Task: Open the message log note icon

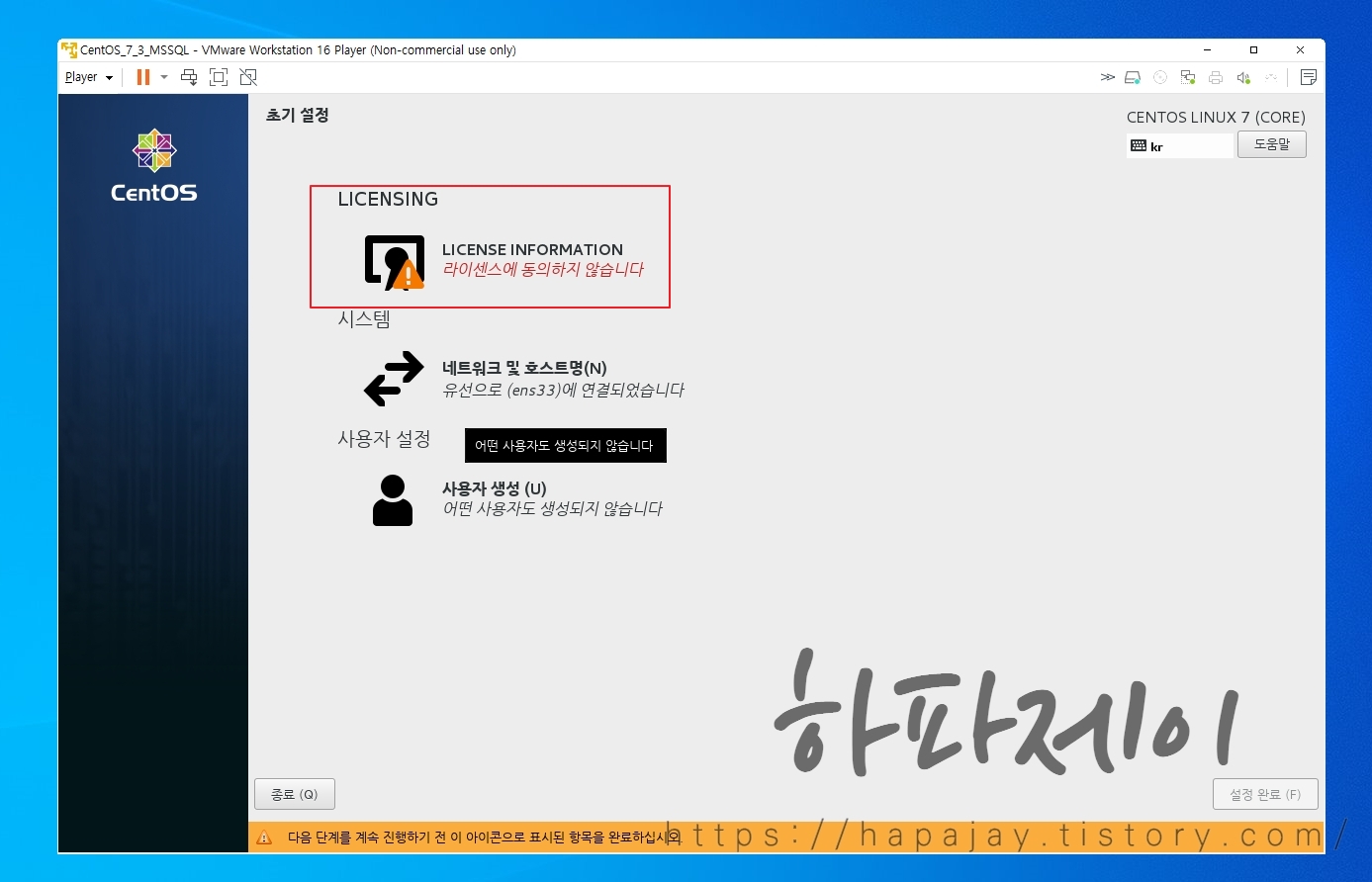Action: (1309, 77)
